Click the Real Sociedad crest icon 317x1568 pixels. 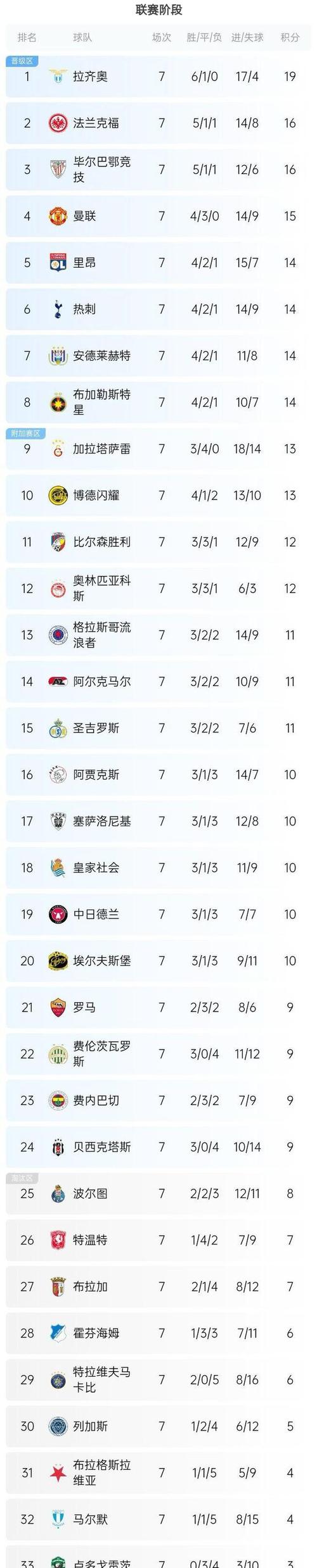[58, 868]
